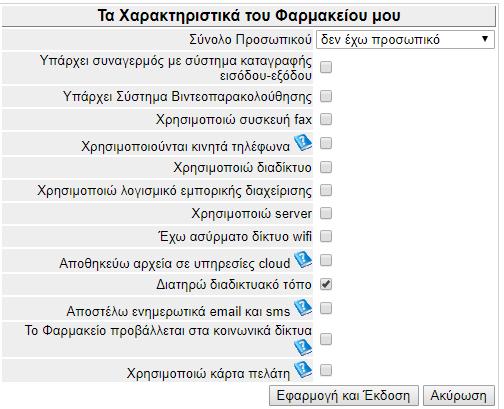Tick the Χρησιμοποιώ server checkbox
The height and width of the screenshot is (409, 504).
[x=326, y=213]
